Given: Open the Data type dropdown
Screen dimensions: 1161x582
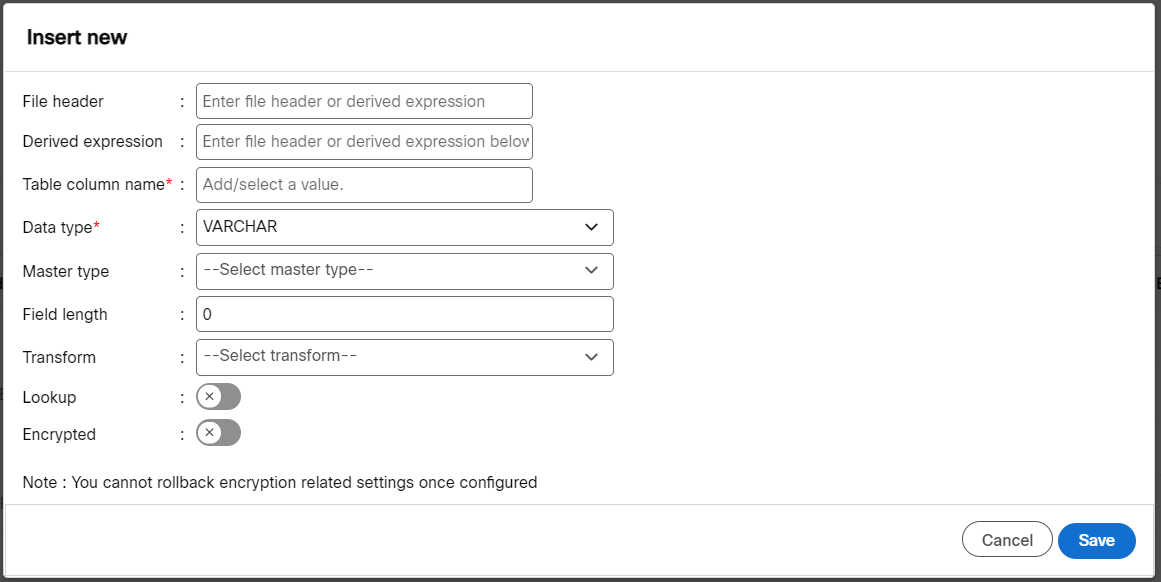Looking at the screenshot, I should click(x=404, y=227).
